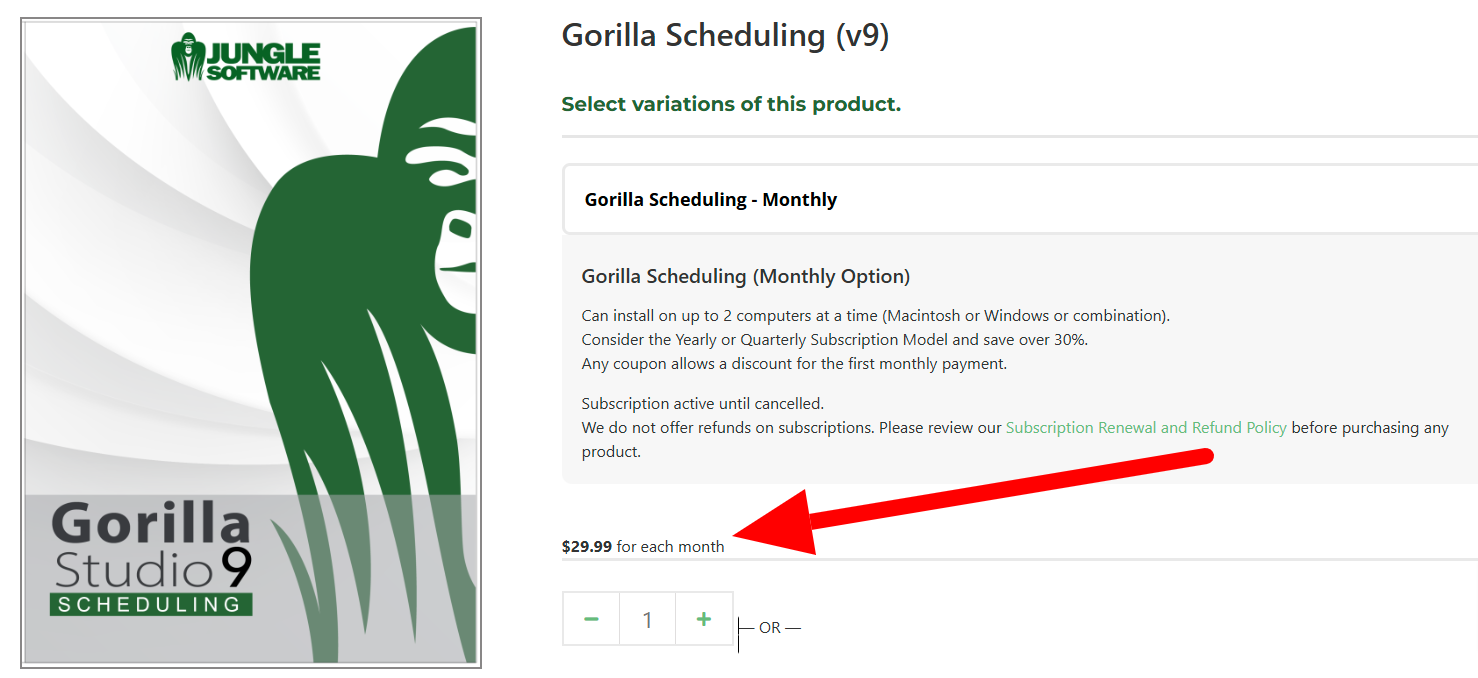This screenshot has height=678, width=1478.
Task: Open the Gorilla Scheduling - Monthly variation dropdown
Action: click(x=1020, y=199)
